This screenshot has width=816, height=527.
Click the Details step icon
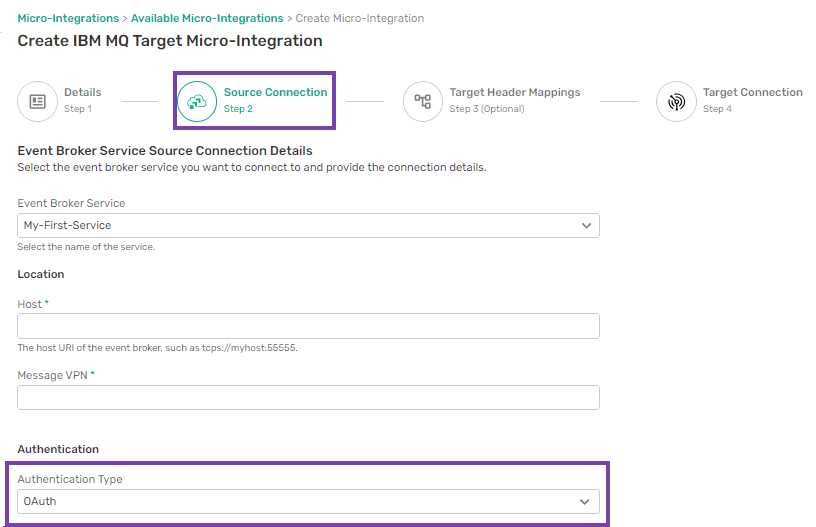(37, 101)
